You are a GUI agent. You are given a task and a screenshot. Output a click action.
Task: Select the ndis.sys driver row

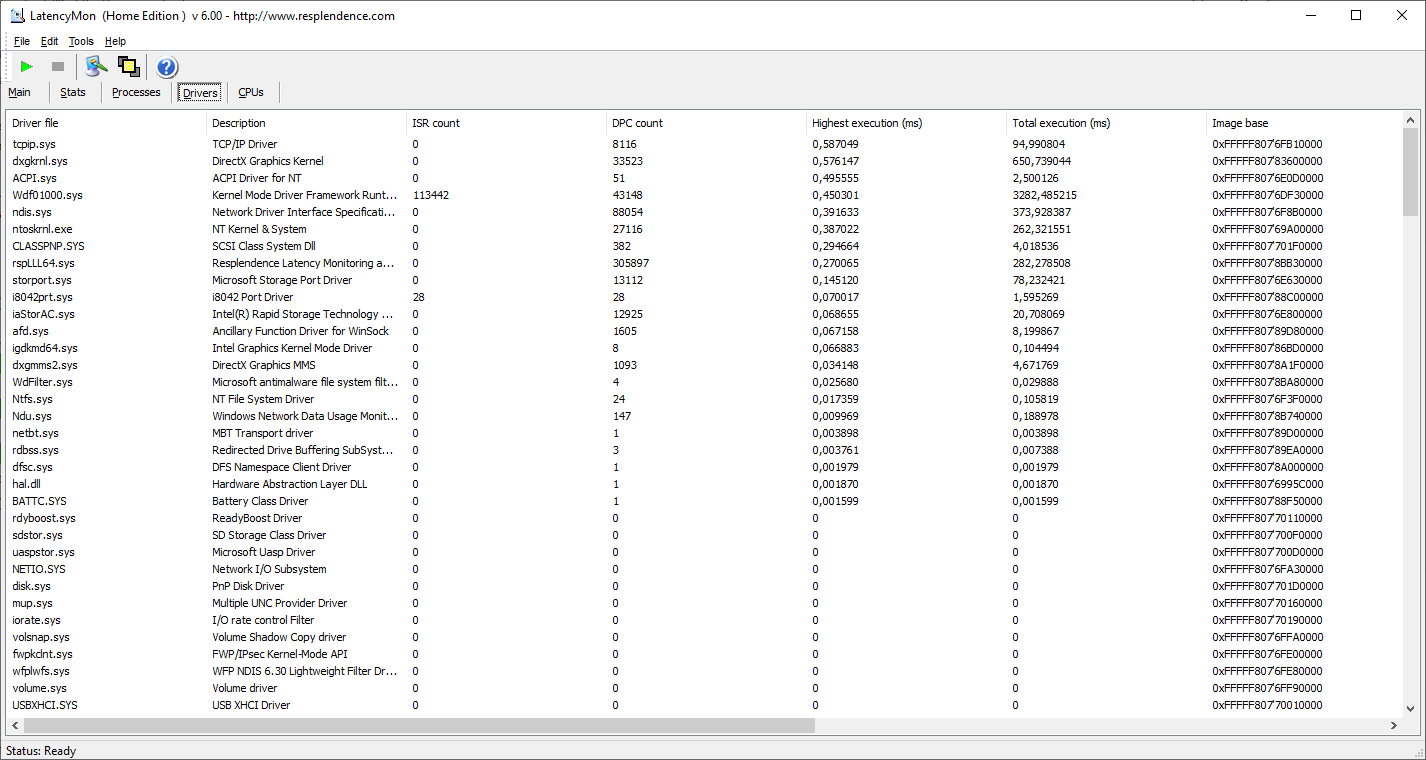pos(705,212)
